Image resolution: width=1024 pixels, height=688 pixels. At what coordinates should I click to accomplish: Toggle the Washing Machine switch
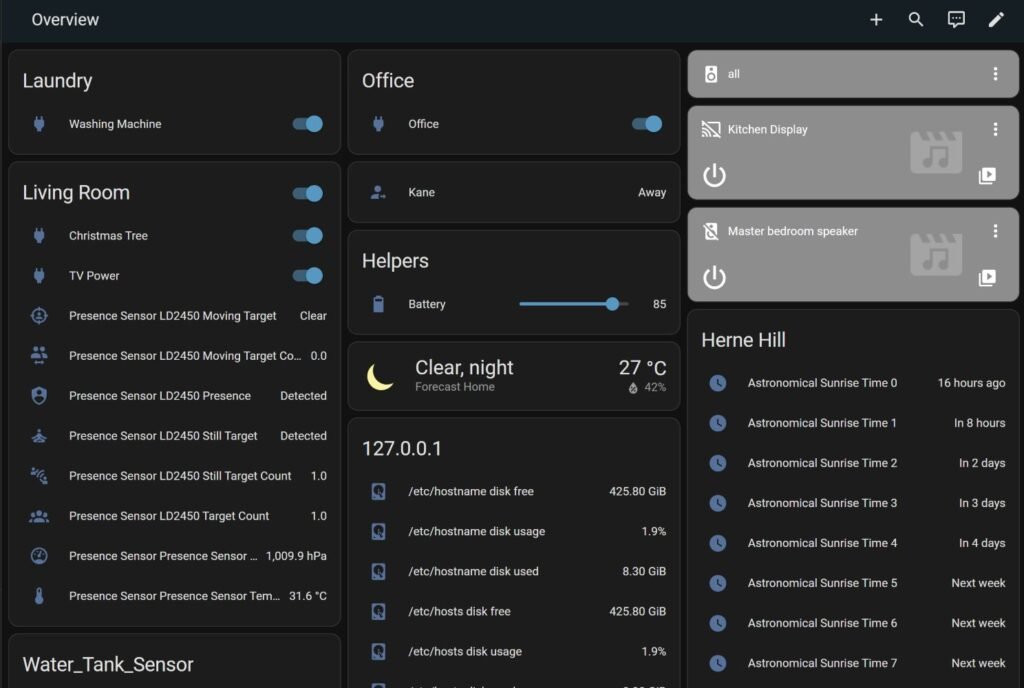coord(307,123)
